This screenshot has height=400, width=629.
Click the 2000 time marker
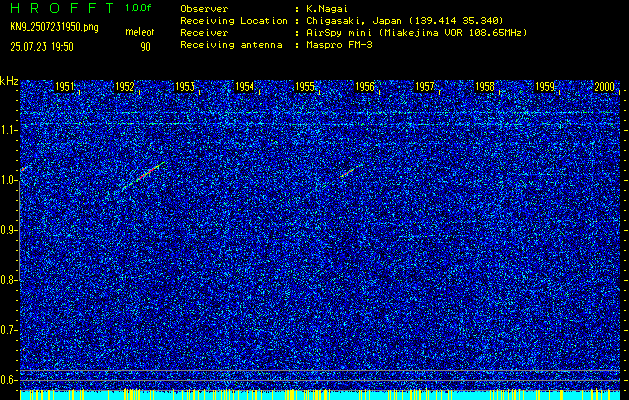(604, 87)
